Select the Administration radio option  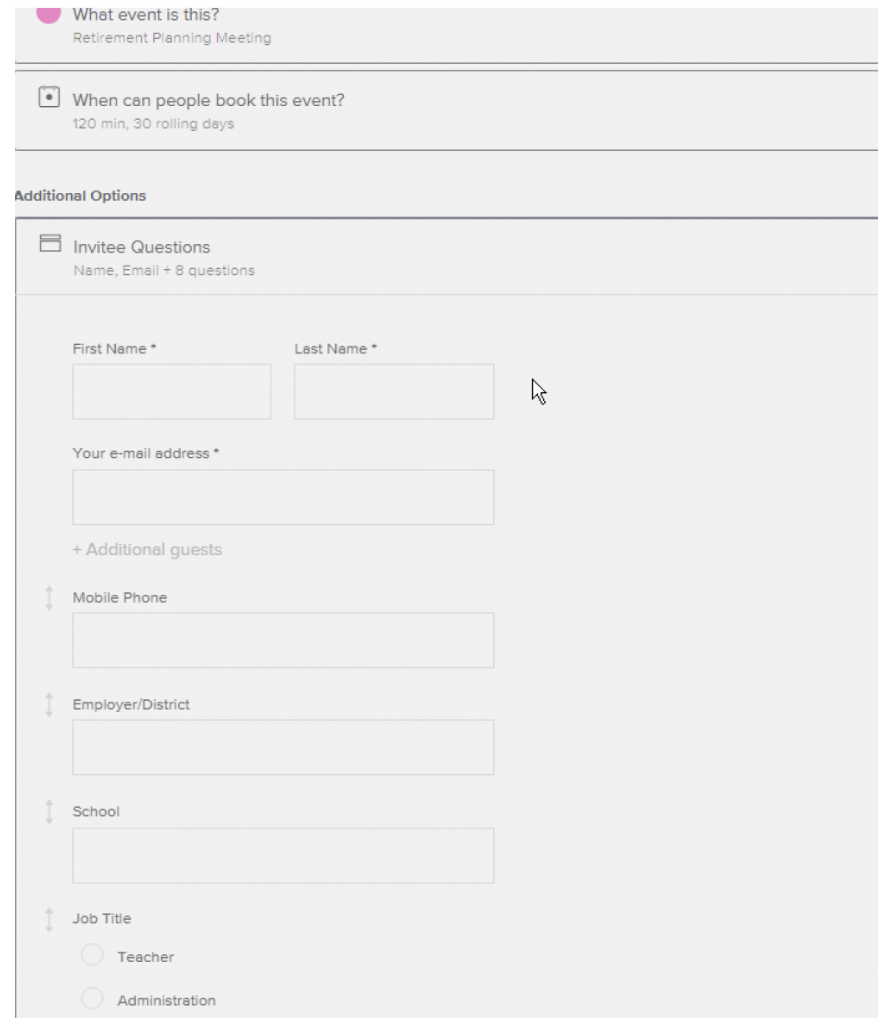click(x=92, y=999)
